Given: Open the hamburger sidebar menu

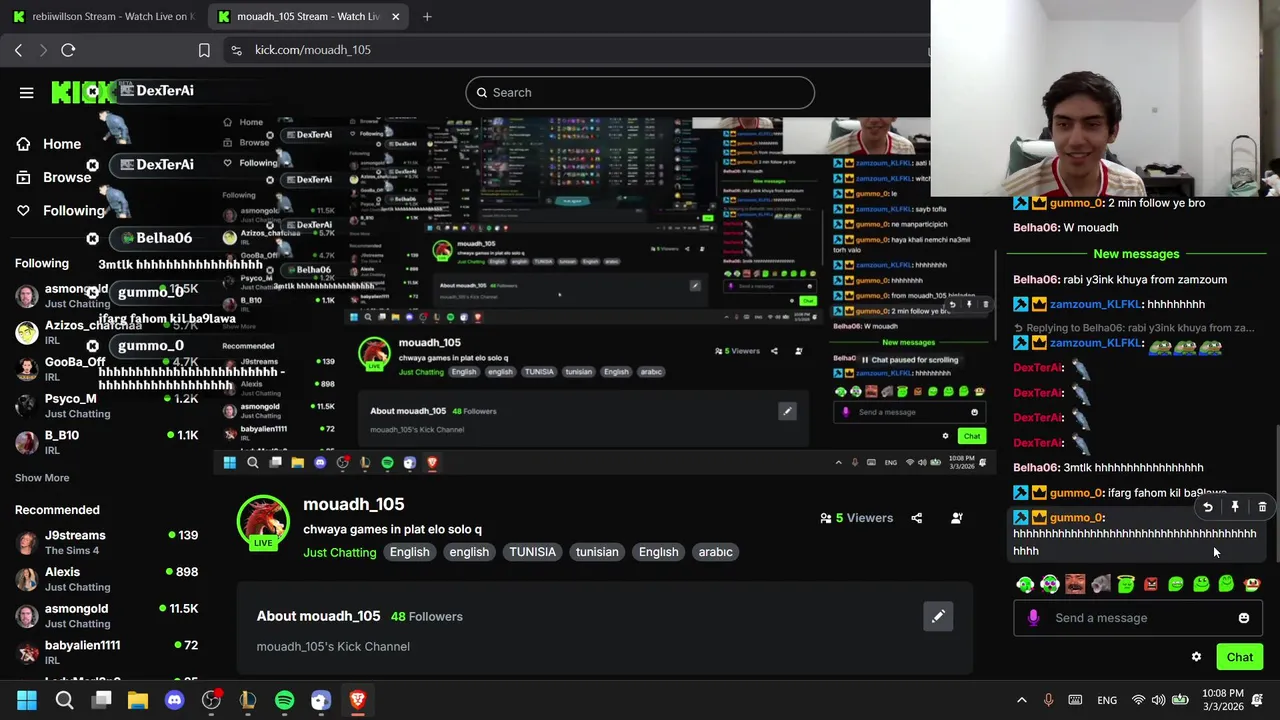Looking at the screenshot, I should point(27,93).
